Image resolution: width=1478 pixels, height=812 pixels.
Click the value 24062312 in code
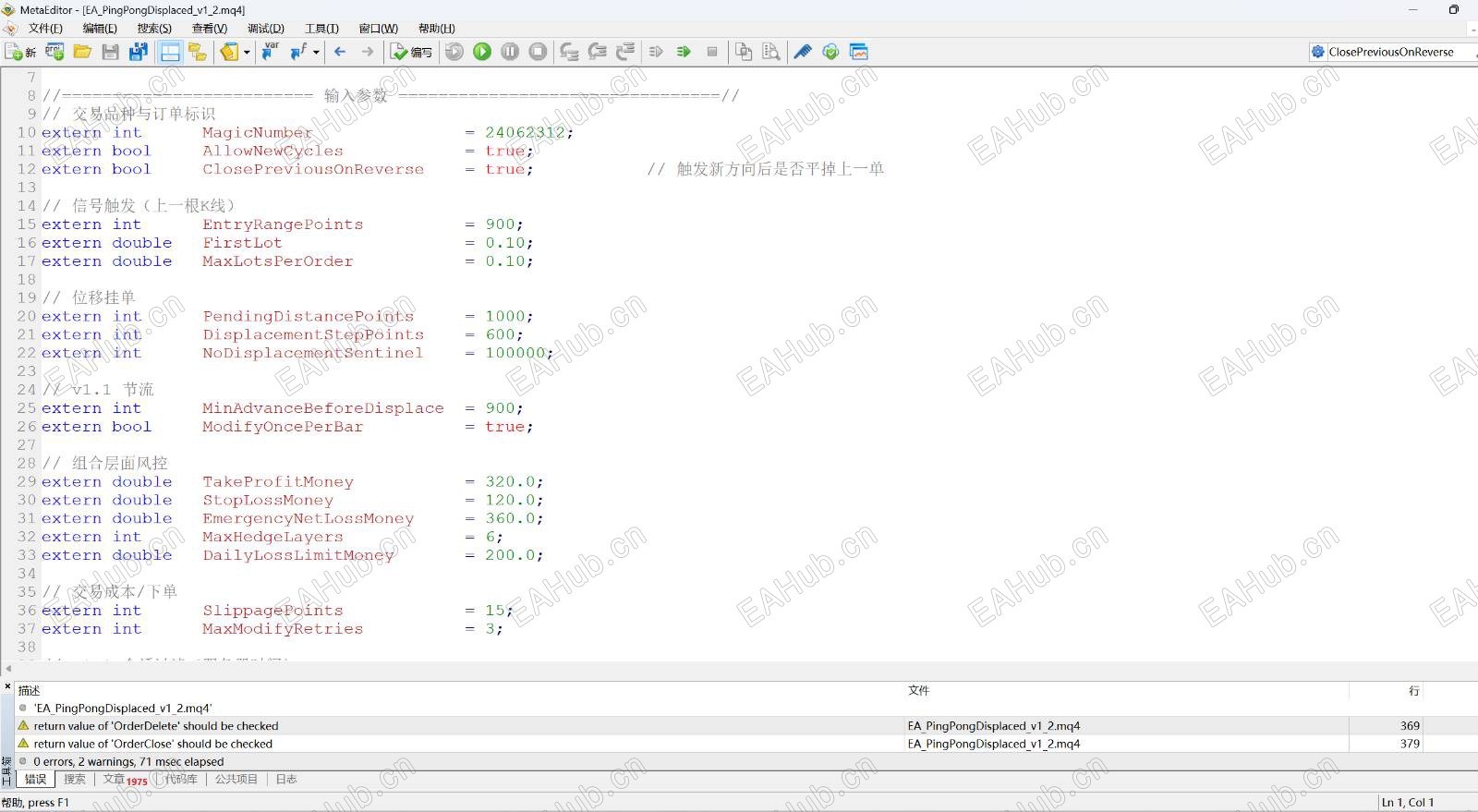tap(525, 132)
